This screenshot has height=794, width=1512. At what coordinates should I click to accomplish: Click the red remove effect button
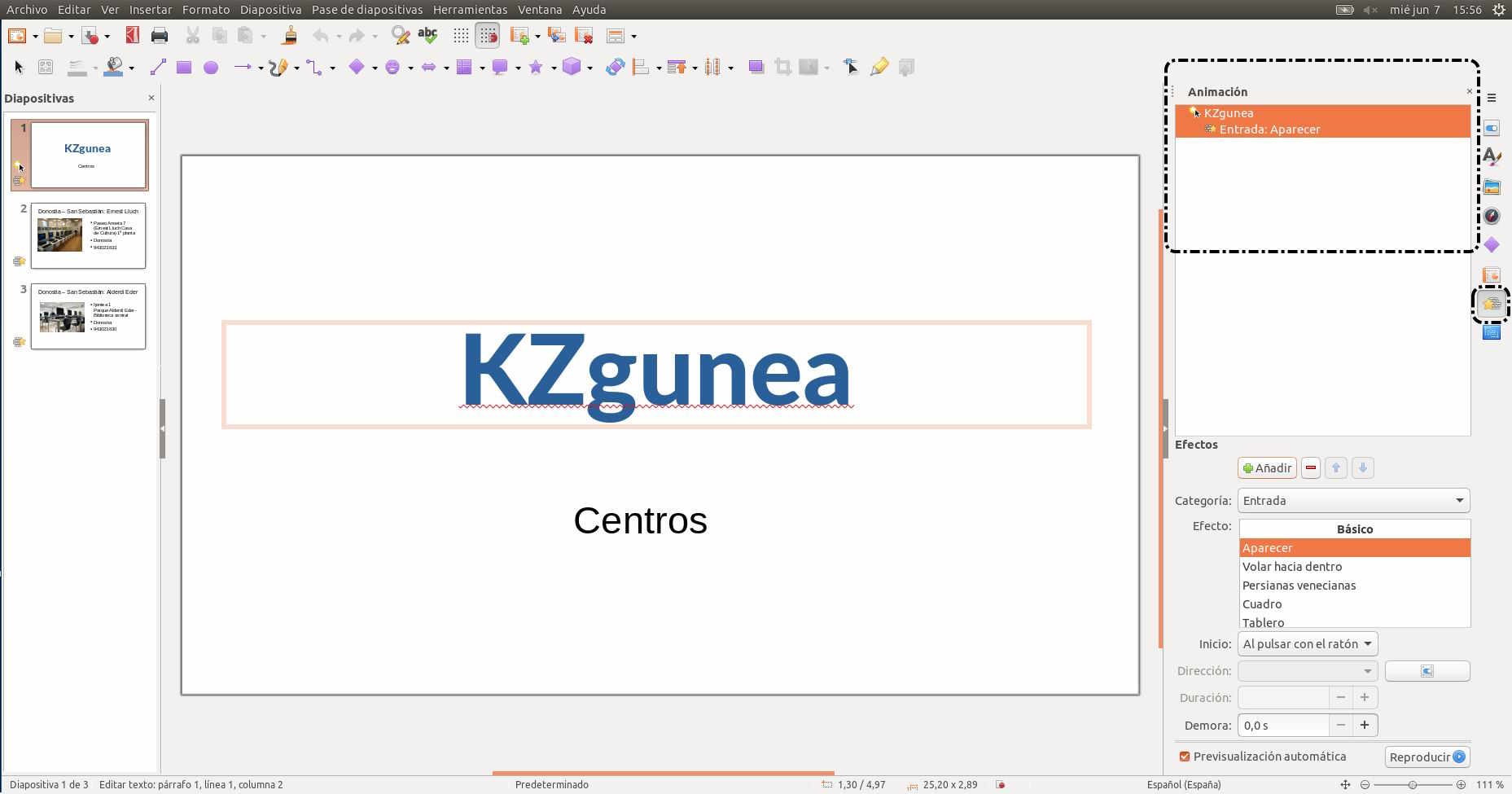point(1311,467)
